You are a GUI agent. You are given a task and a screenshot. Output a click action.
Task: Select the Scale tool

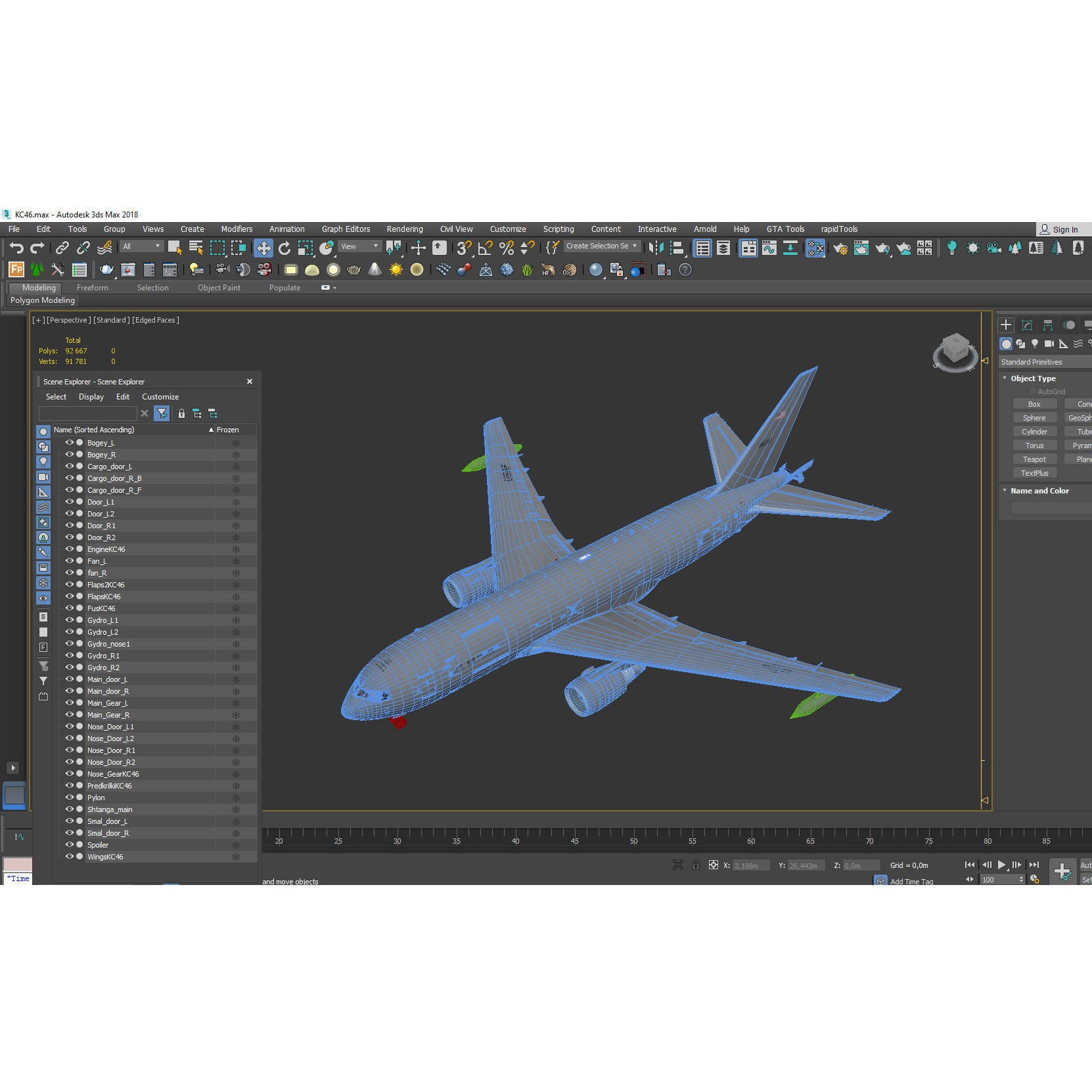pyautogui.click(x=304, y=248)
